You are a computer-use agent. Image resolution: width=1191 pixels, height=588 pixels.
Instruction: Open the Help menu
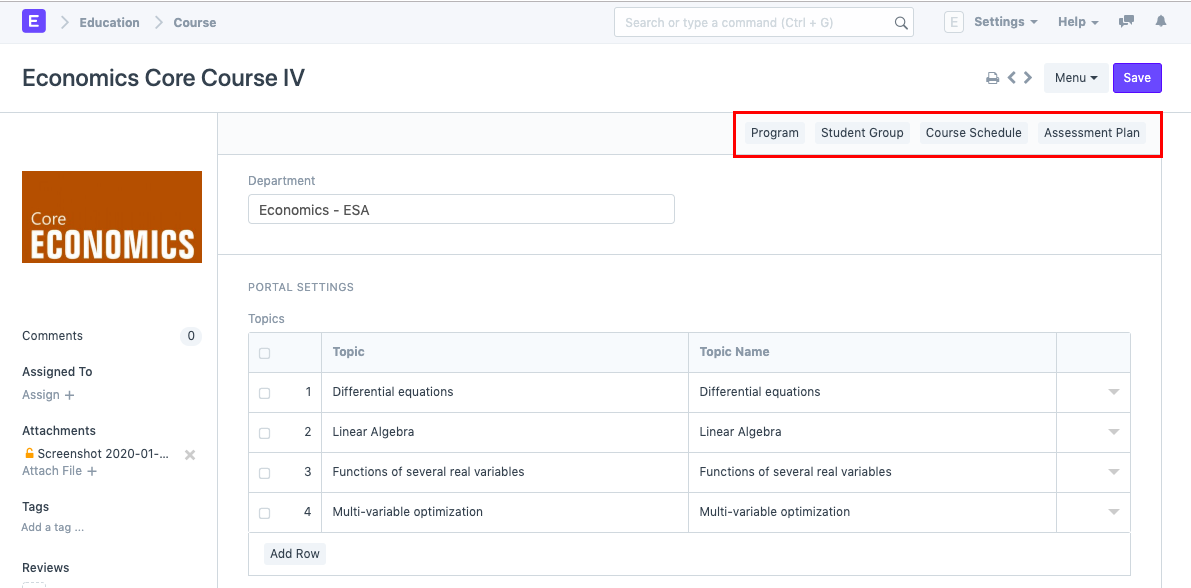pyautogui.click(x=1077, y=22)
